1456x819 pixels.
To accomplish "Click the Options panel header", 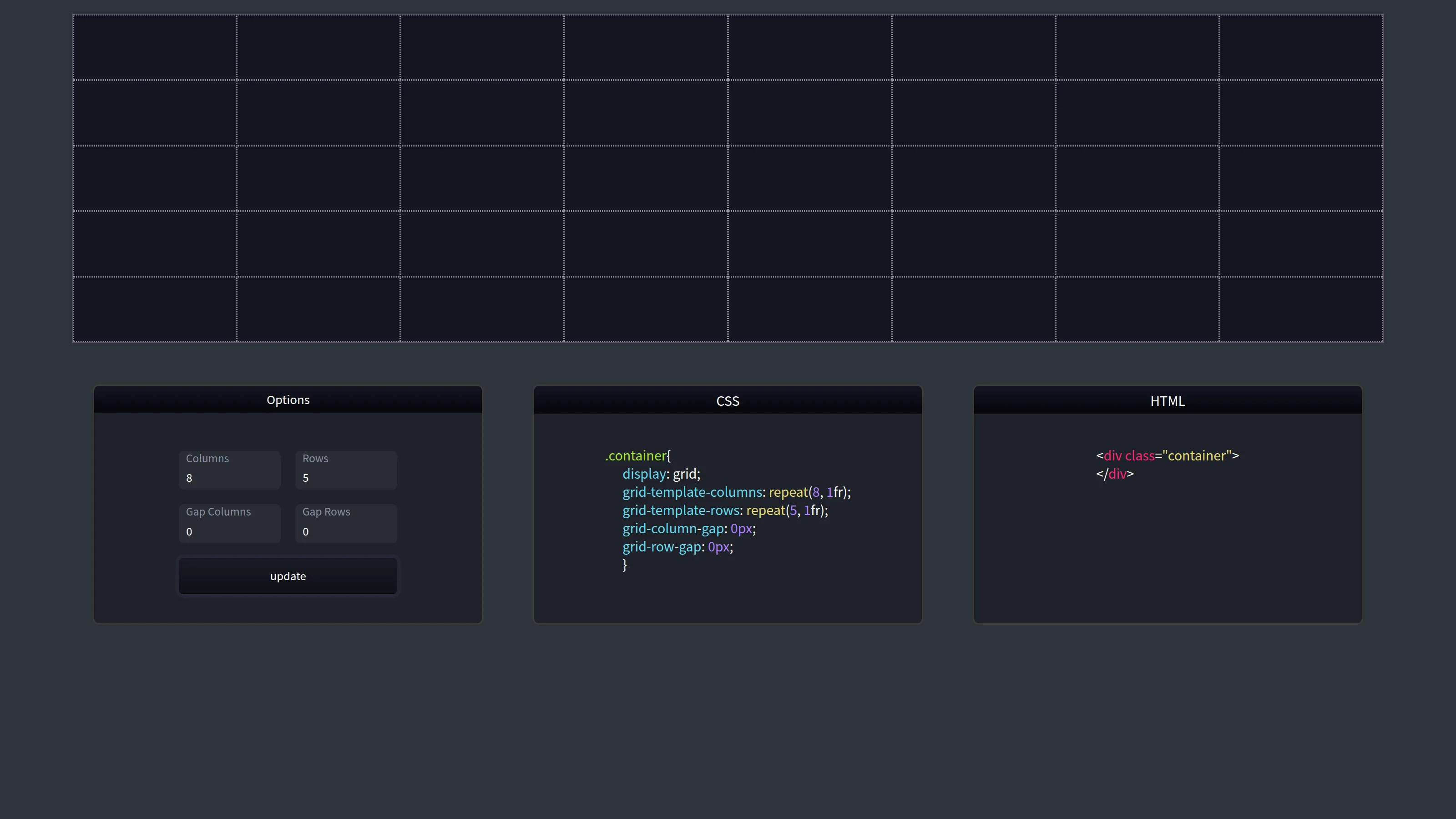I will [x=288, y=399].
